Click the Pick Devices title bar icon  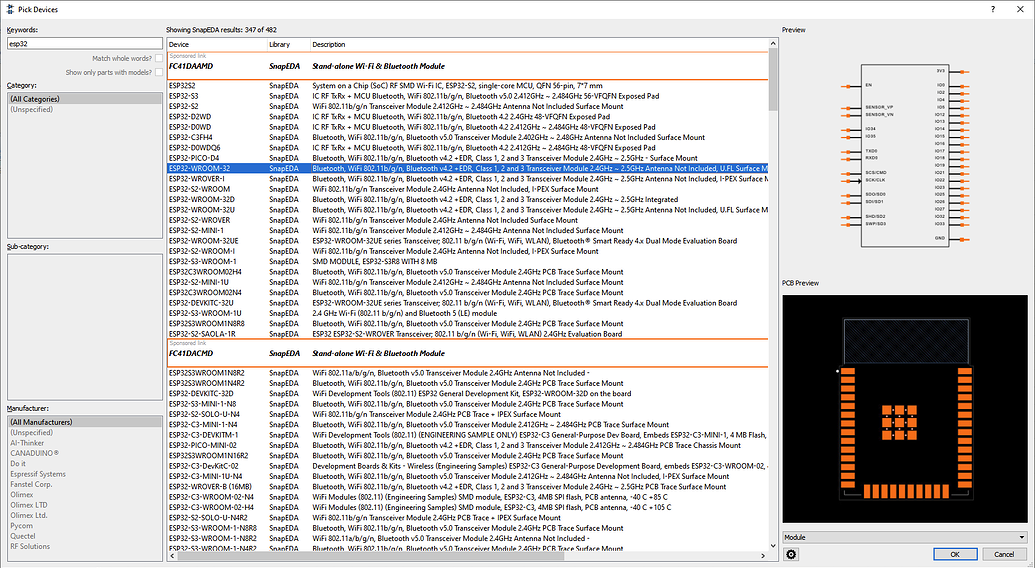(x=8, y=8)
